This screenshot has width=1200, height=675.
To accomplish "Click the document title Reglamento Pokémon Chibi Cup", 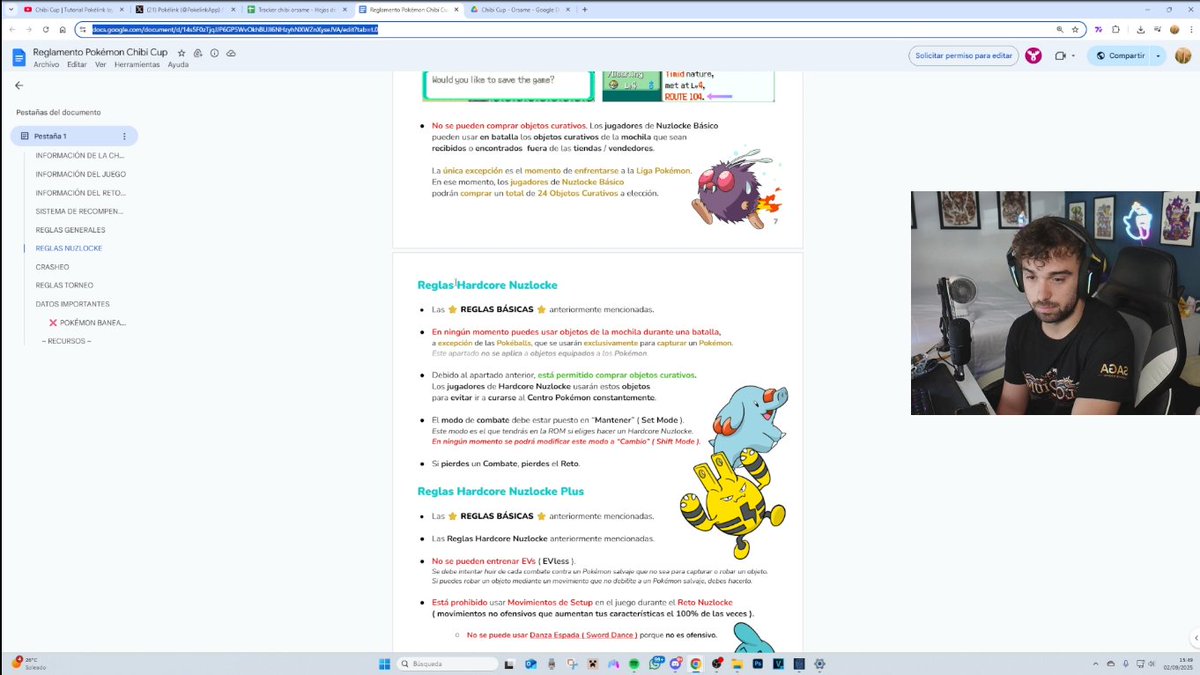I will (x=101, y=52).
